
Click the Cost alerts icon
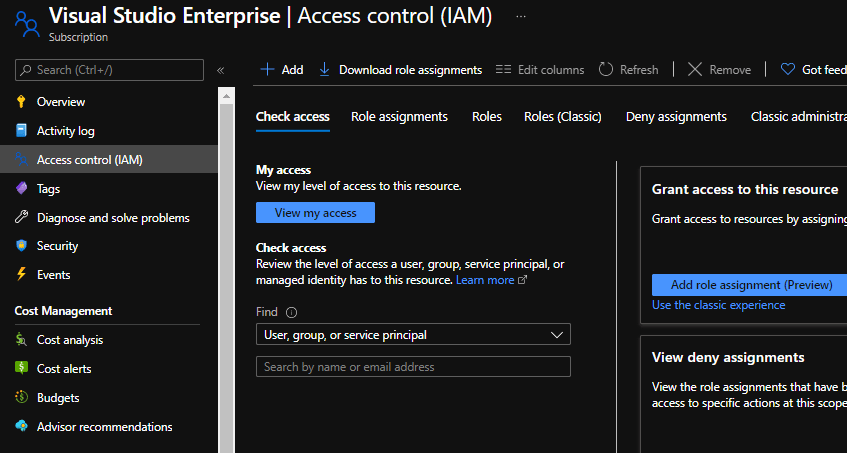[x=21, y=369]
